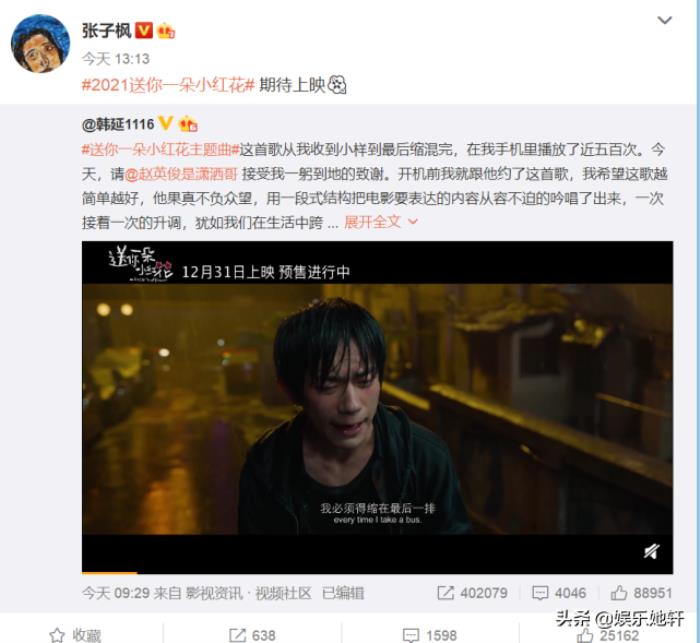Click the crown membership icon beside 张子枫
The image size is (700, 643).
point(166,30)
